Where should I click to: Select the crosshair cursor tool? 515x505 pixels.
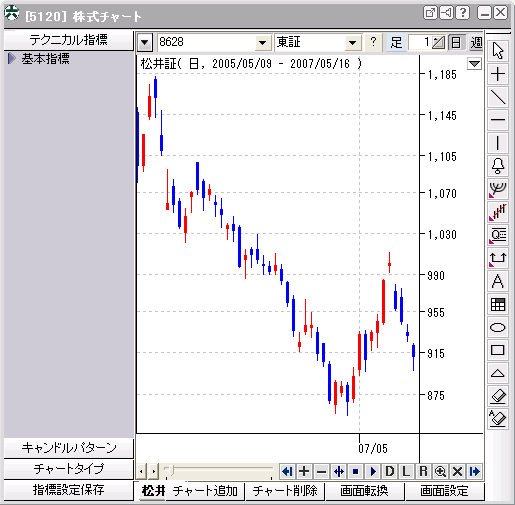coord(498,74)
